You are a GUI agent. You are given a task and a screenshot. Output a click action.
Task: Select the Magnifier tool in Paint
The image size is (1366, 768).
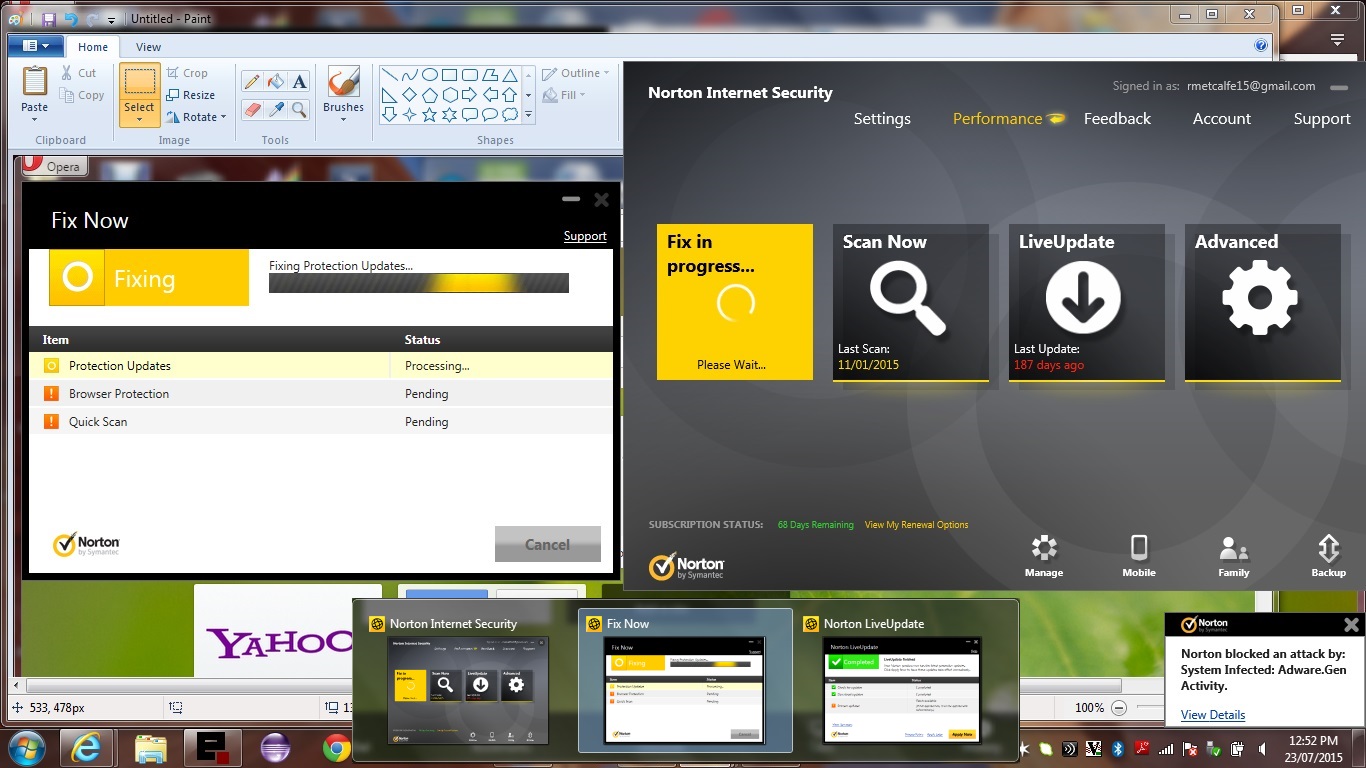pyautogui.click(x=300, y=109)
